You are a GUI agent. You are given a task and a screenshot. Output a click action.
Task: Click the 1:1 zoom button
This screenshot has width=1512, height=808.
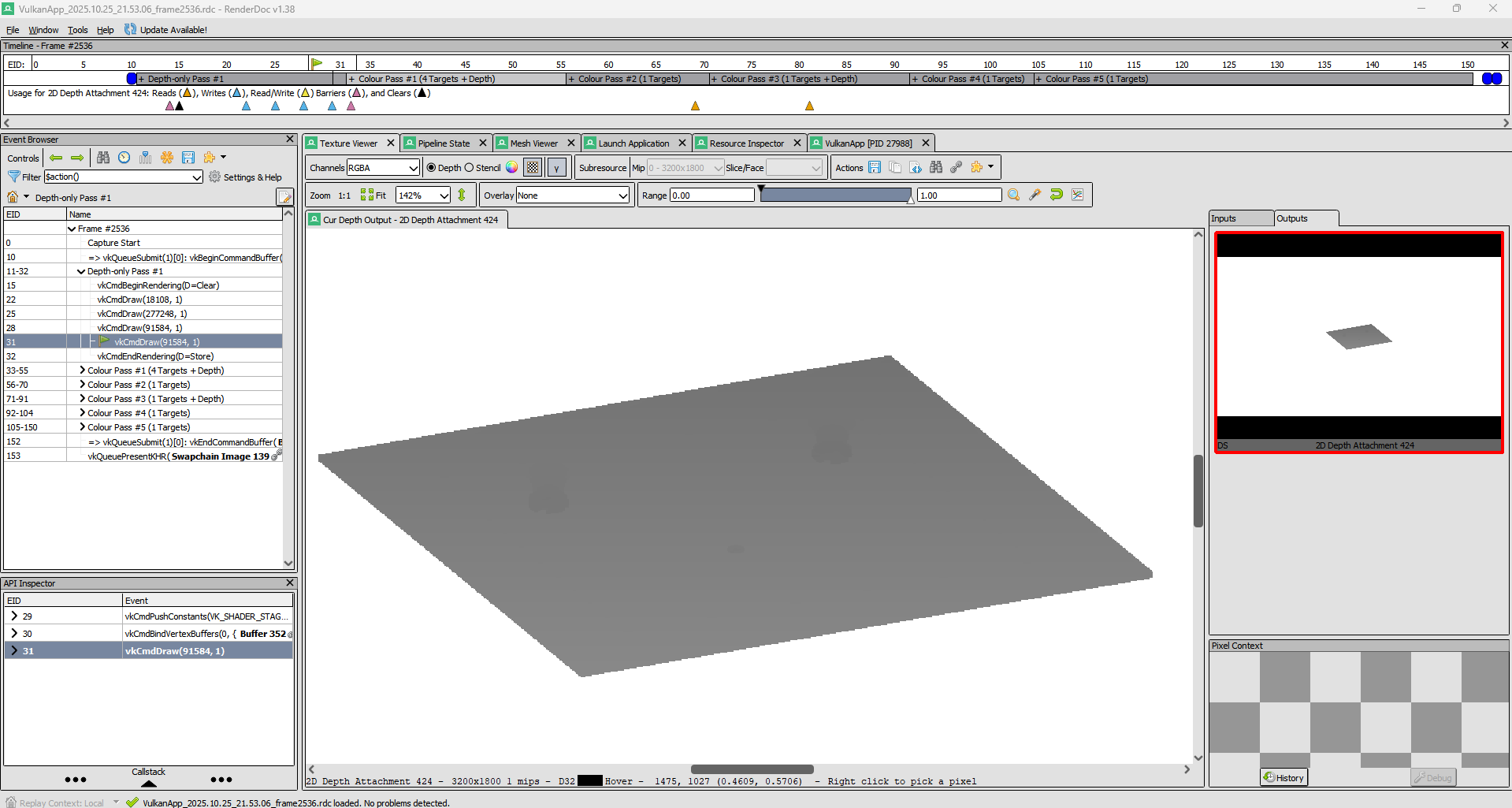coord(344,195)
